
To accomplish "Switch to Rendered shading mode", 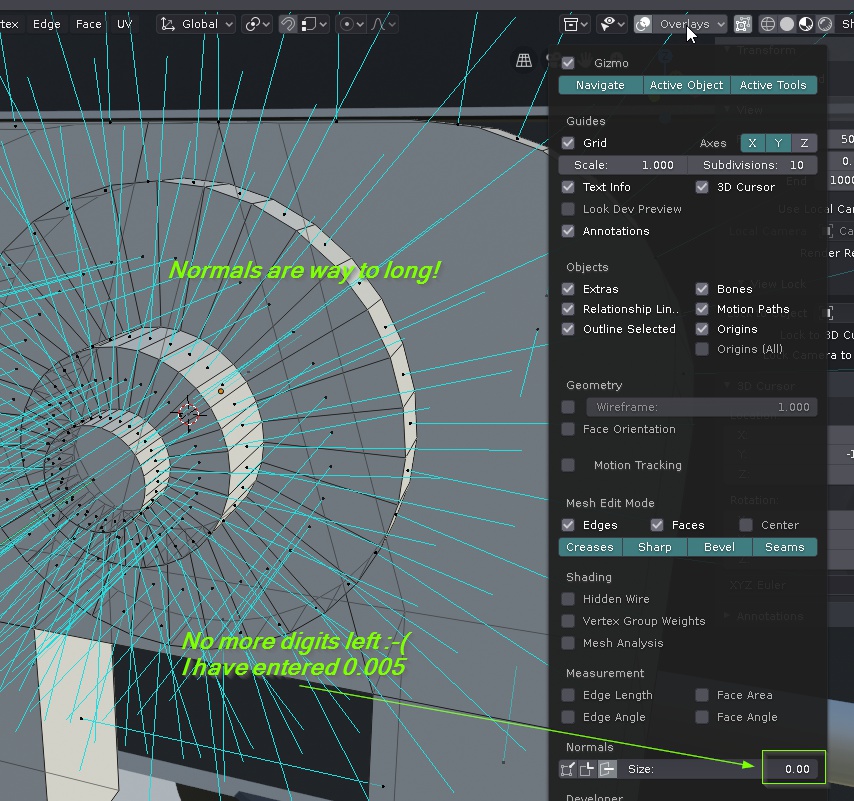I will pyautogui.click(x=826, y=24).
